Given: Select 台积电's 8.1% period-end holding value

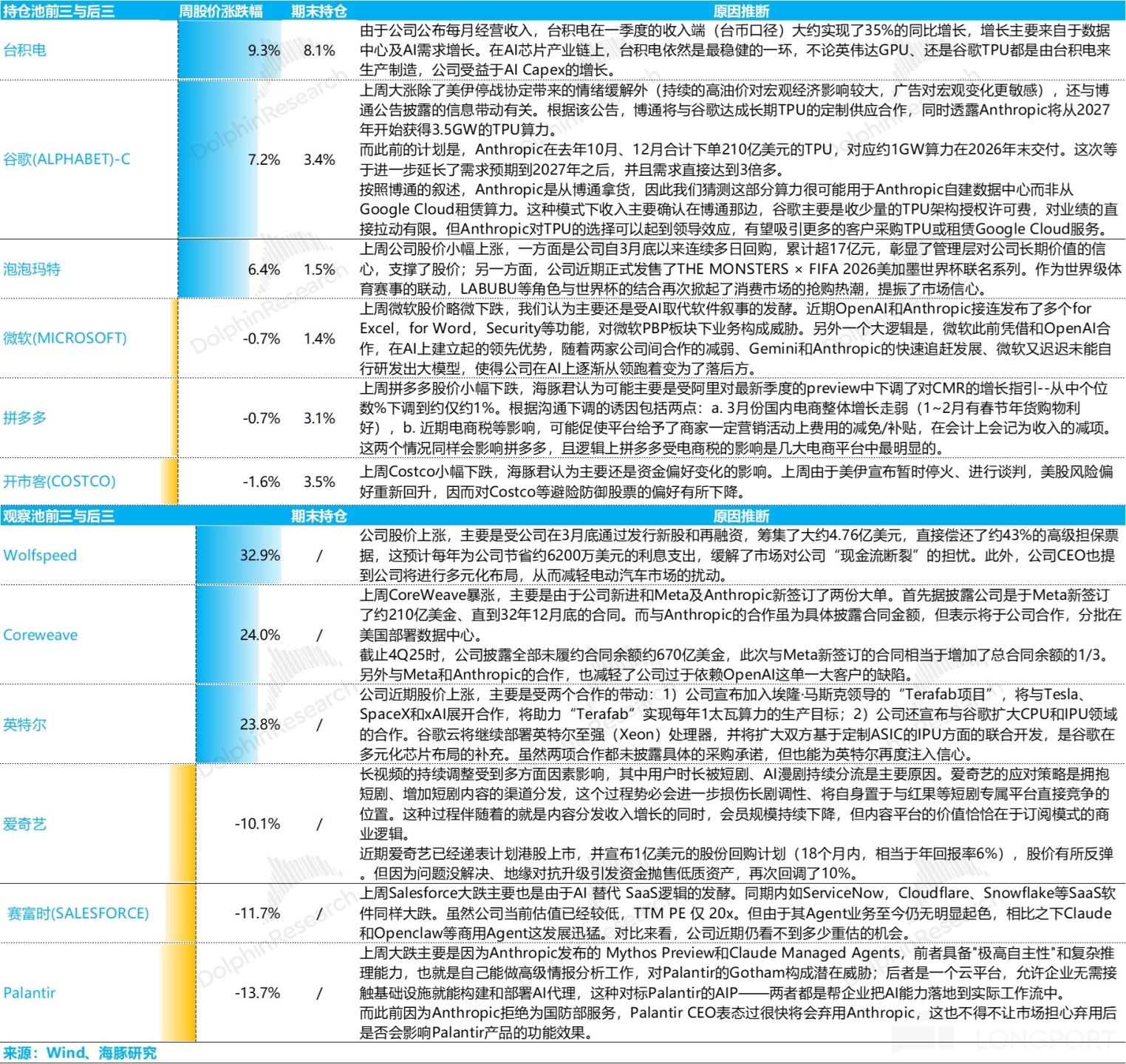Looking at the screenshot, I should [x=319, y=50].
